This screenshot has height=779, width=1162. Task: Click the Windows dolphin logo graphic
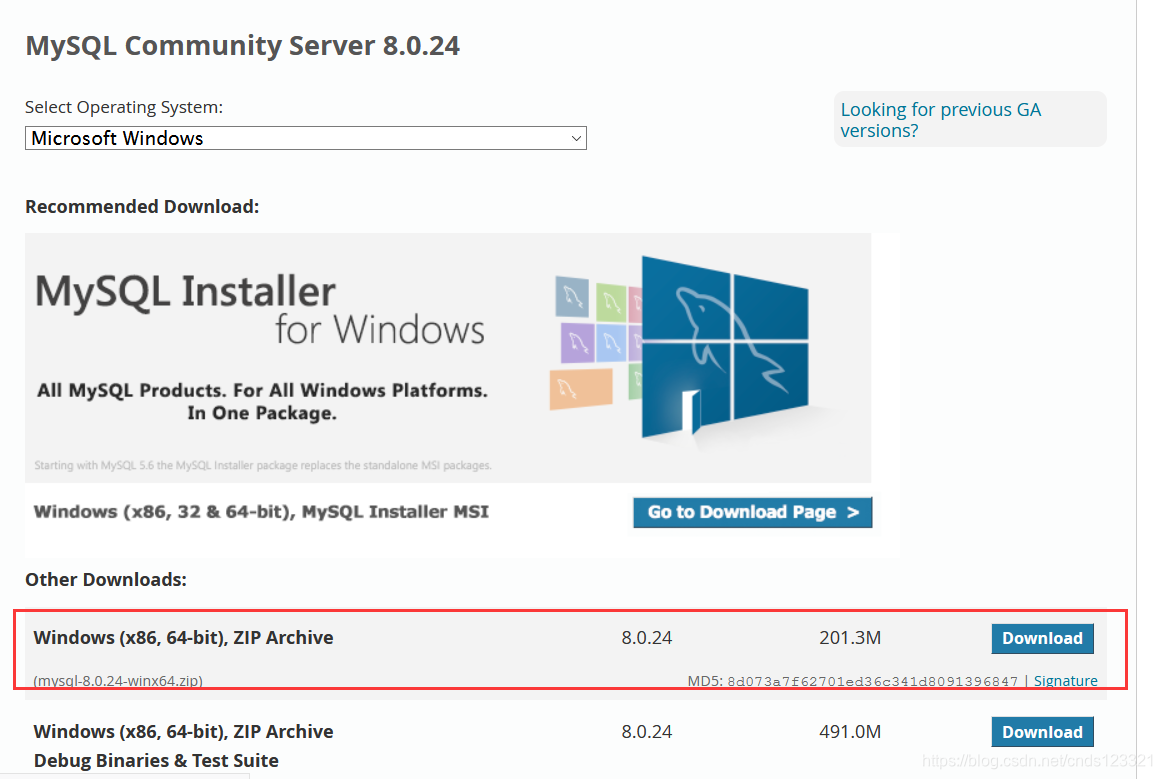point(724,346)
